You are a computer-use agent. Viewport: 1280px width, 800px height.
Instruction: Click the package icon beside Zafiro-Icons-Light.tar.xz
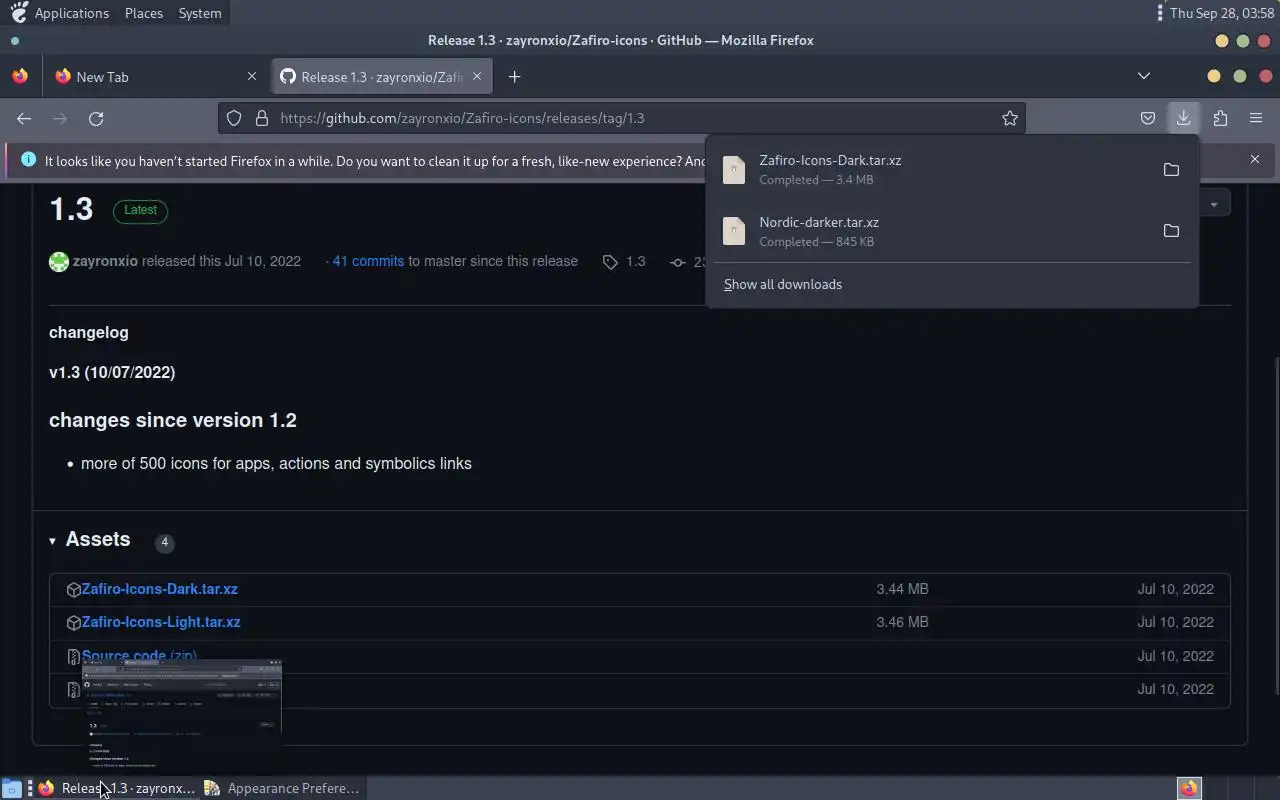(x=73, y=623)
